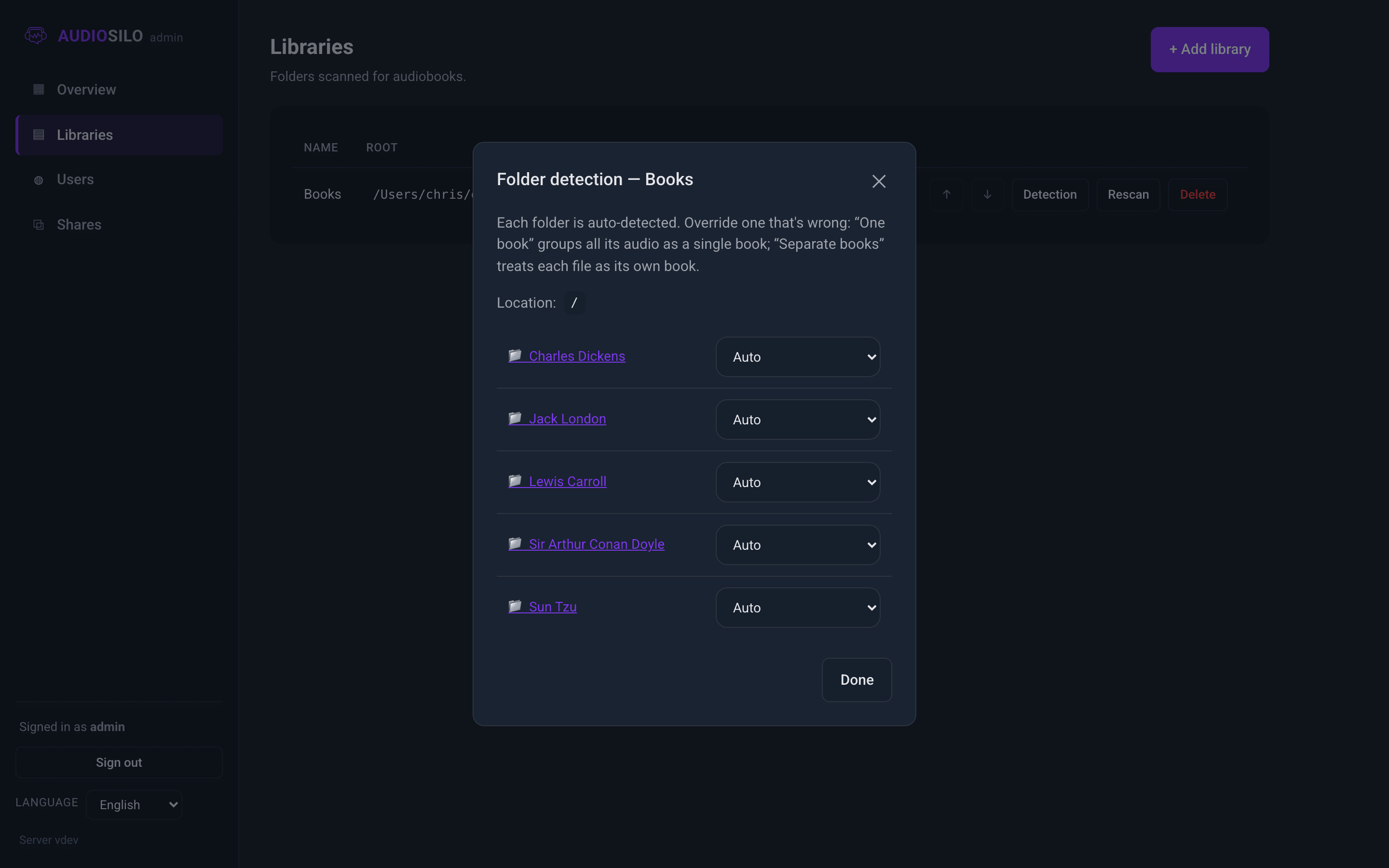
Task: Go to Overview in the sidebar
Action: 120,90
